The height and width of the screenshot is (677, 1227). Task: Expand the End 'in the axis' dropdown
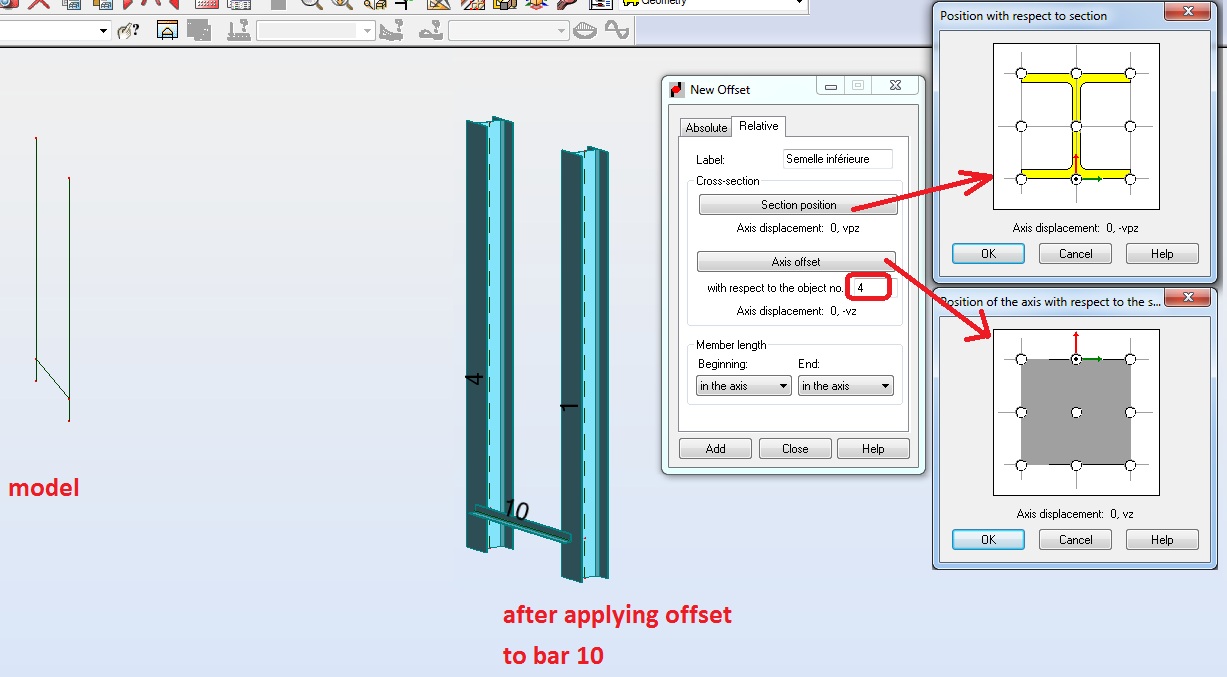pos(845,385)
